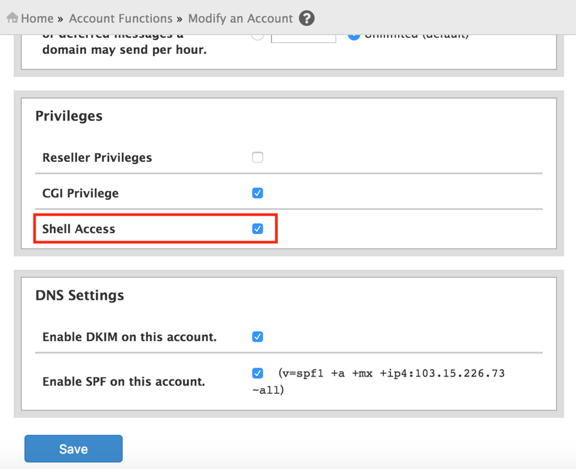The image size is (576, 469).
Task: Click 'domain may send per hour.' text
Action: coord(125,50)
